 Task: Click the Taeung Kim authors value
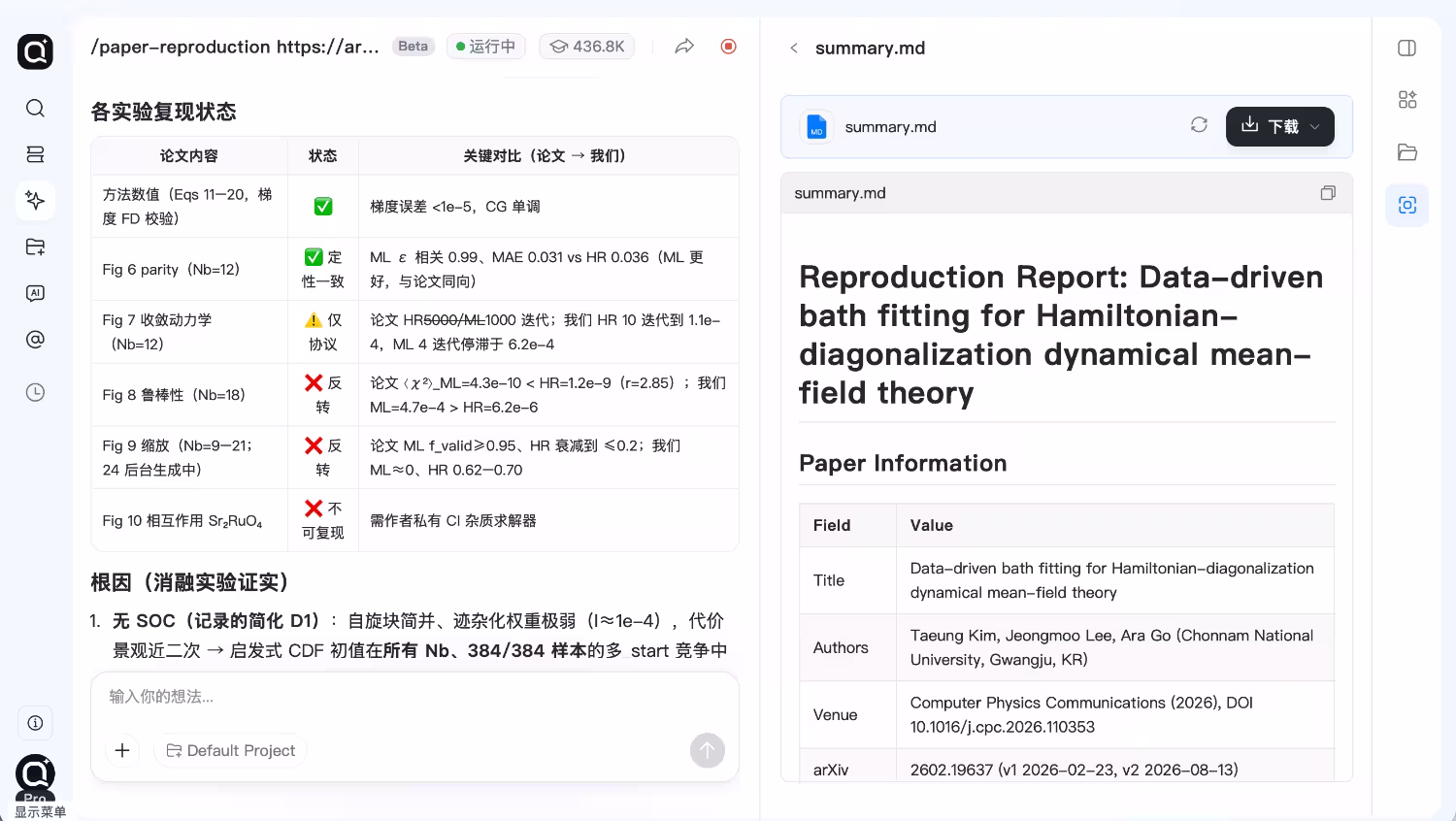(1114, 647)
